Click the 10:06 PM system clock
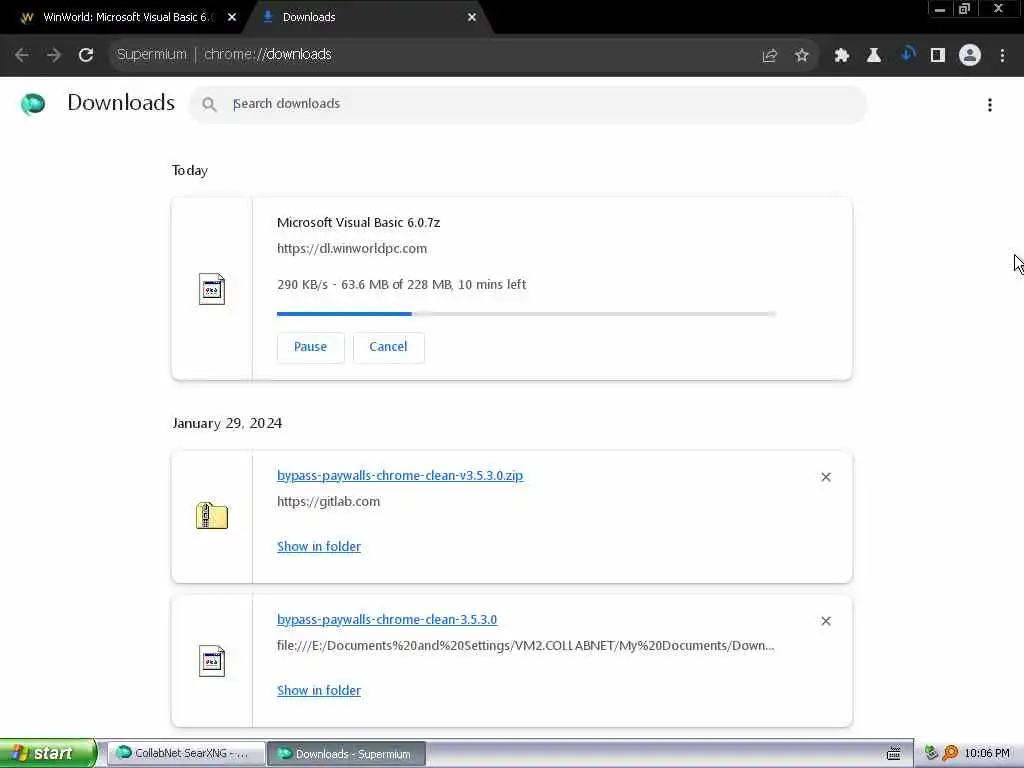 click(x=987, y=753)
